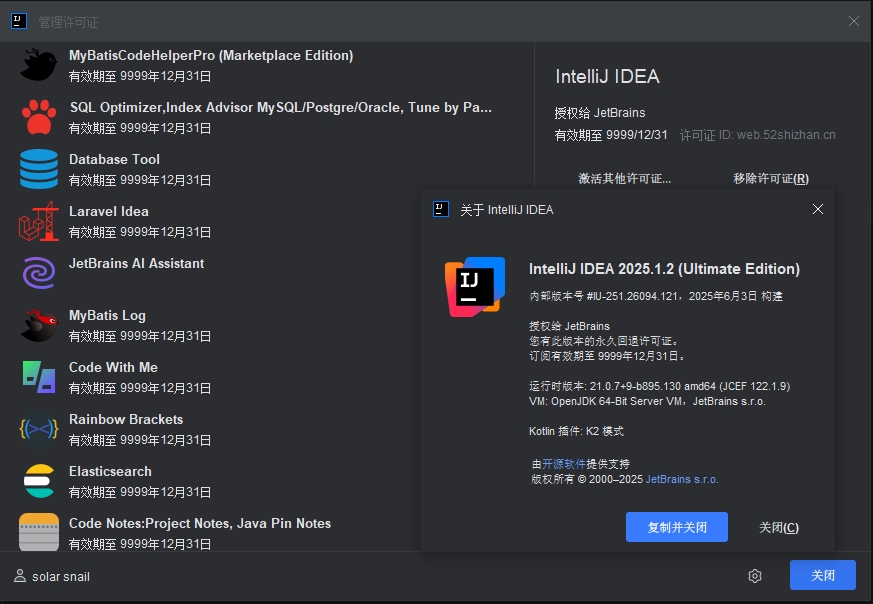The height and width of the screenshot is (604, 873).
Task: Select the Code With Me icon
Action: [38, 377]
